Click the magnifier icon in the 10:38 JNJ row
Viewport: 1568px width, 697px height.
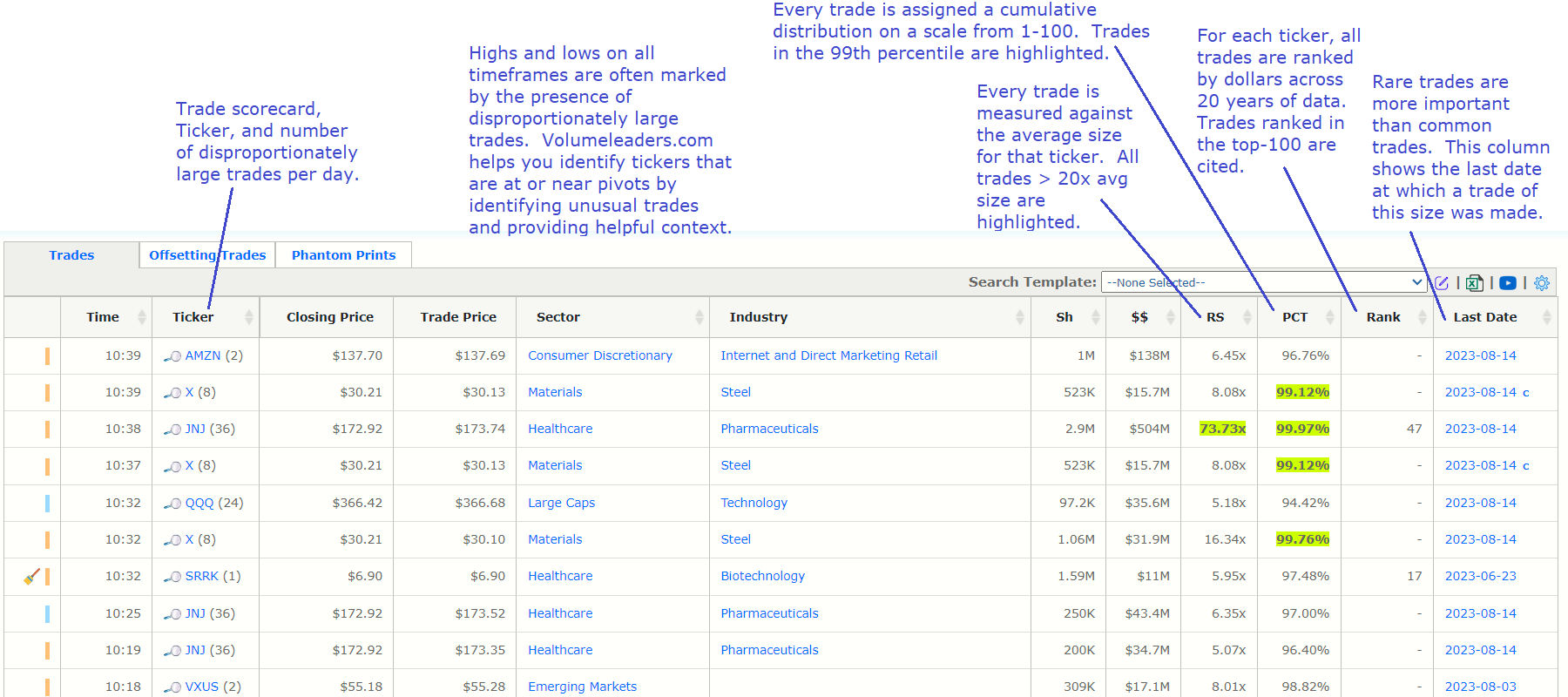click(x=172, y=430)
